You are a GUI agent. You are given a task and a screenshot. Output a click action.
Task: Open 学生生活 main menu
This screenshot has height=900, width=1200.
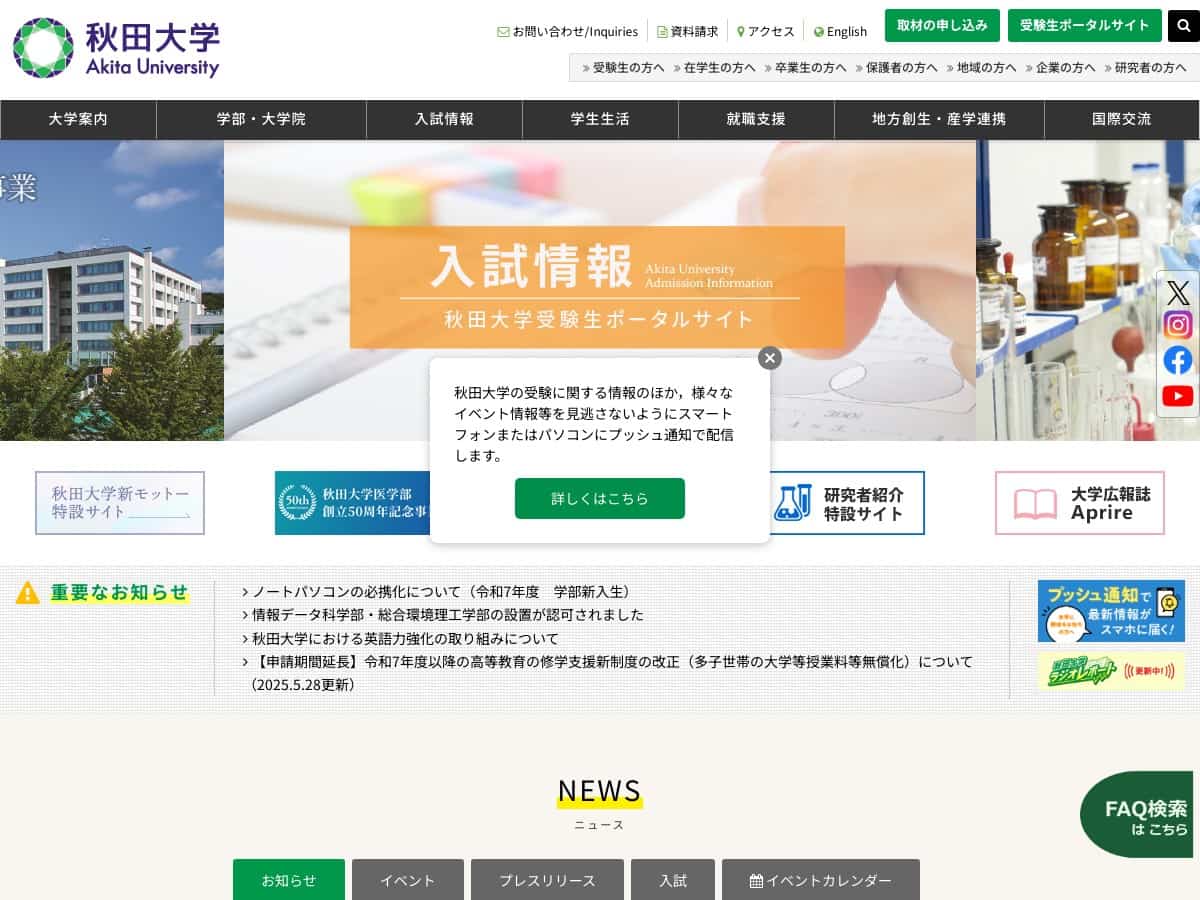600,119
